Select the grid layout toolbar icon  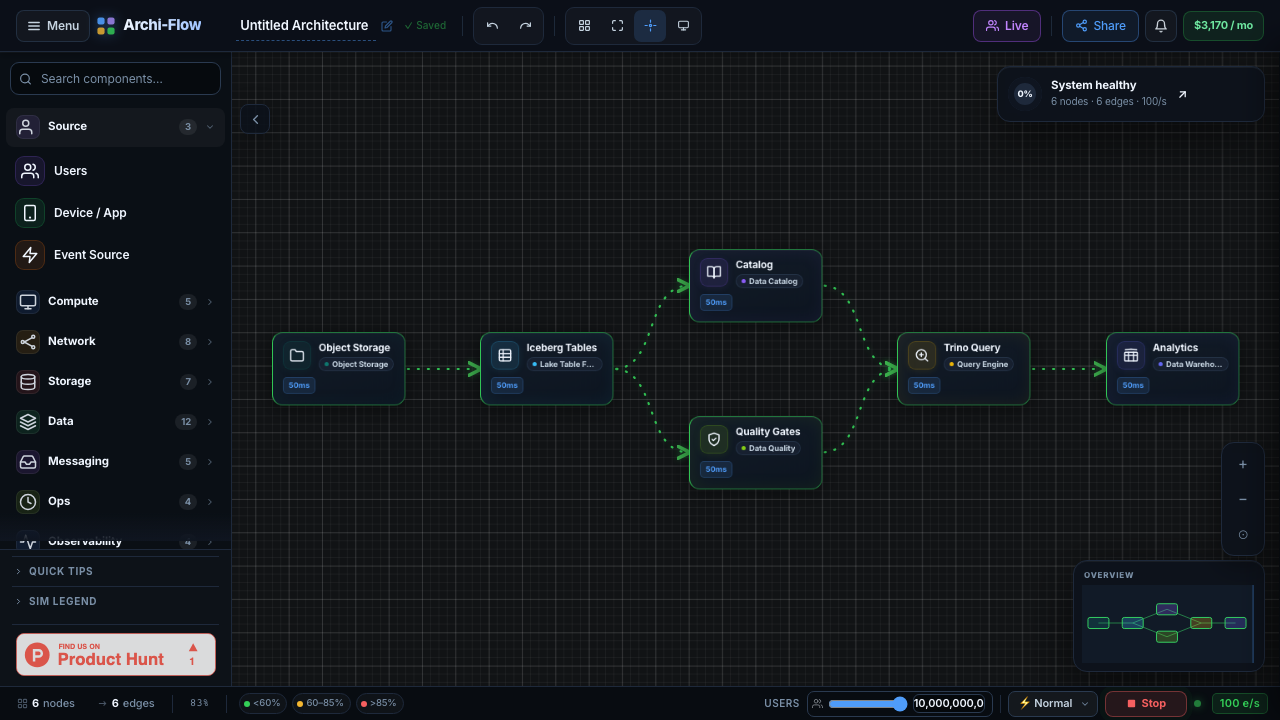click(585, 26)
